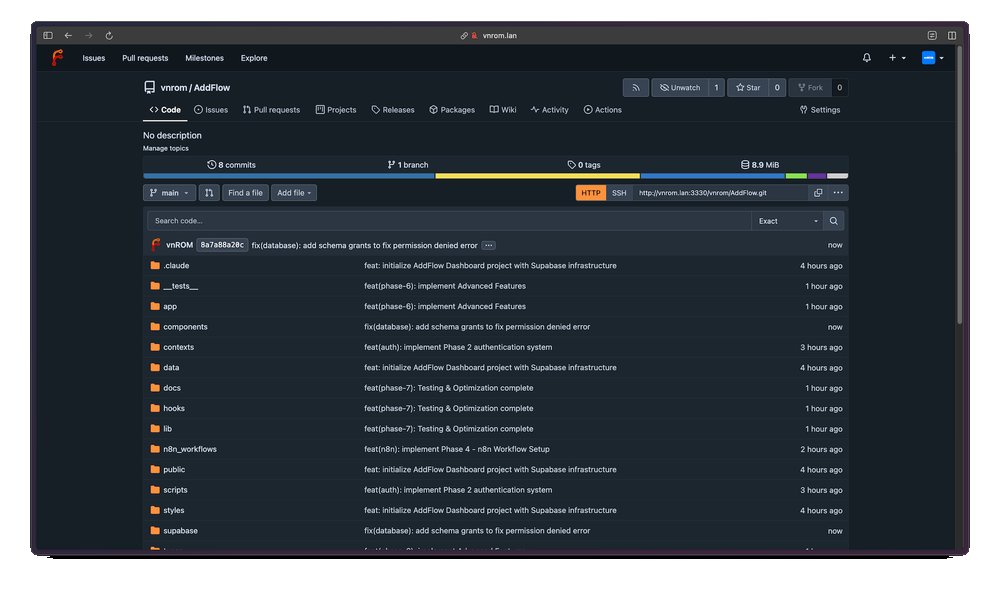The image size is (1000, 596).
Task: Star the AddFlow repository
Action: 748,87
